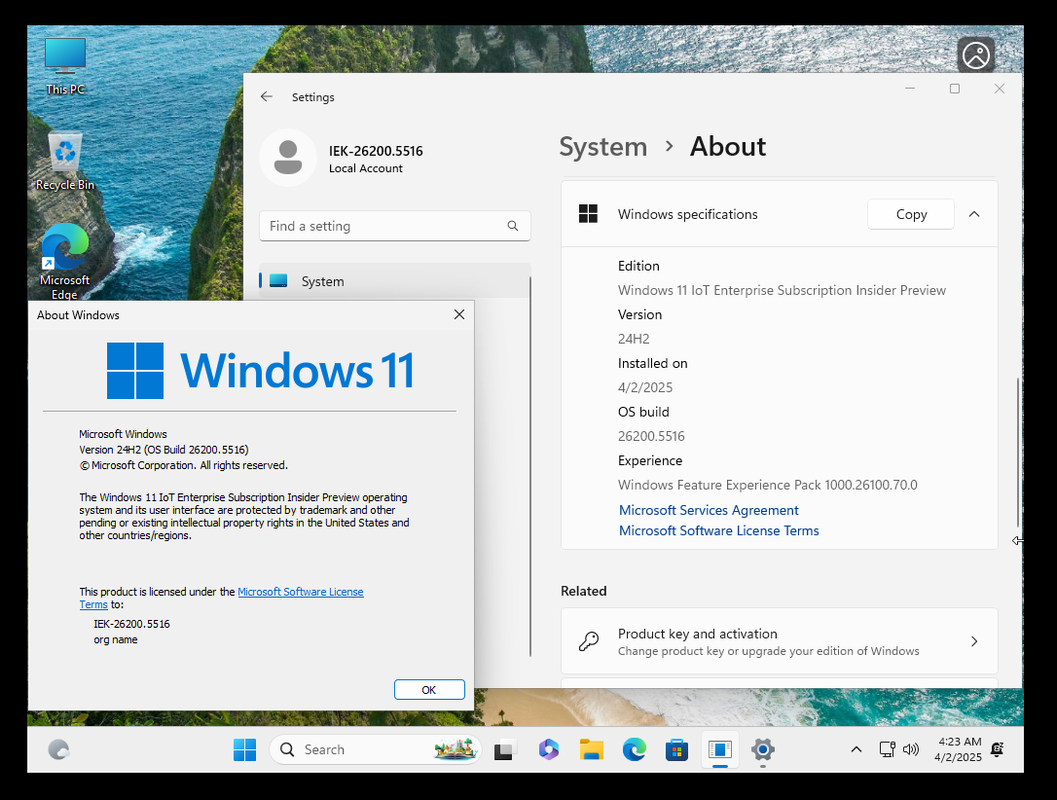Open the Recycle Bin desktop icon
The image size is (1057, 800).
pos(65,160)
